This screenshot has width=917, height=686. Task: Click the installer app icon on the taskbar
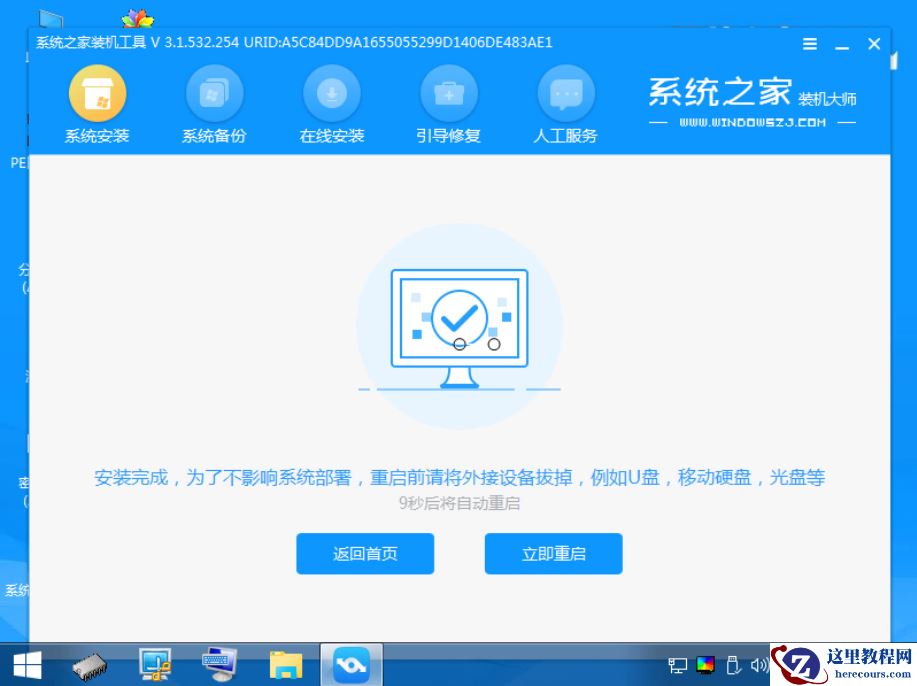click(x=350, y=663)
